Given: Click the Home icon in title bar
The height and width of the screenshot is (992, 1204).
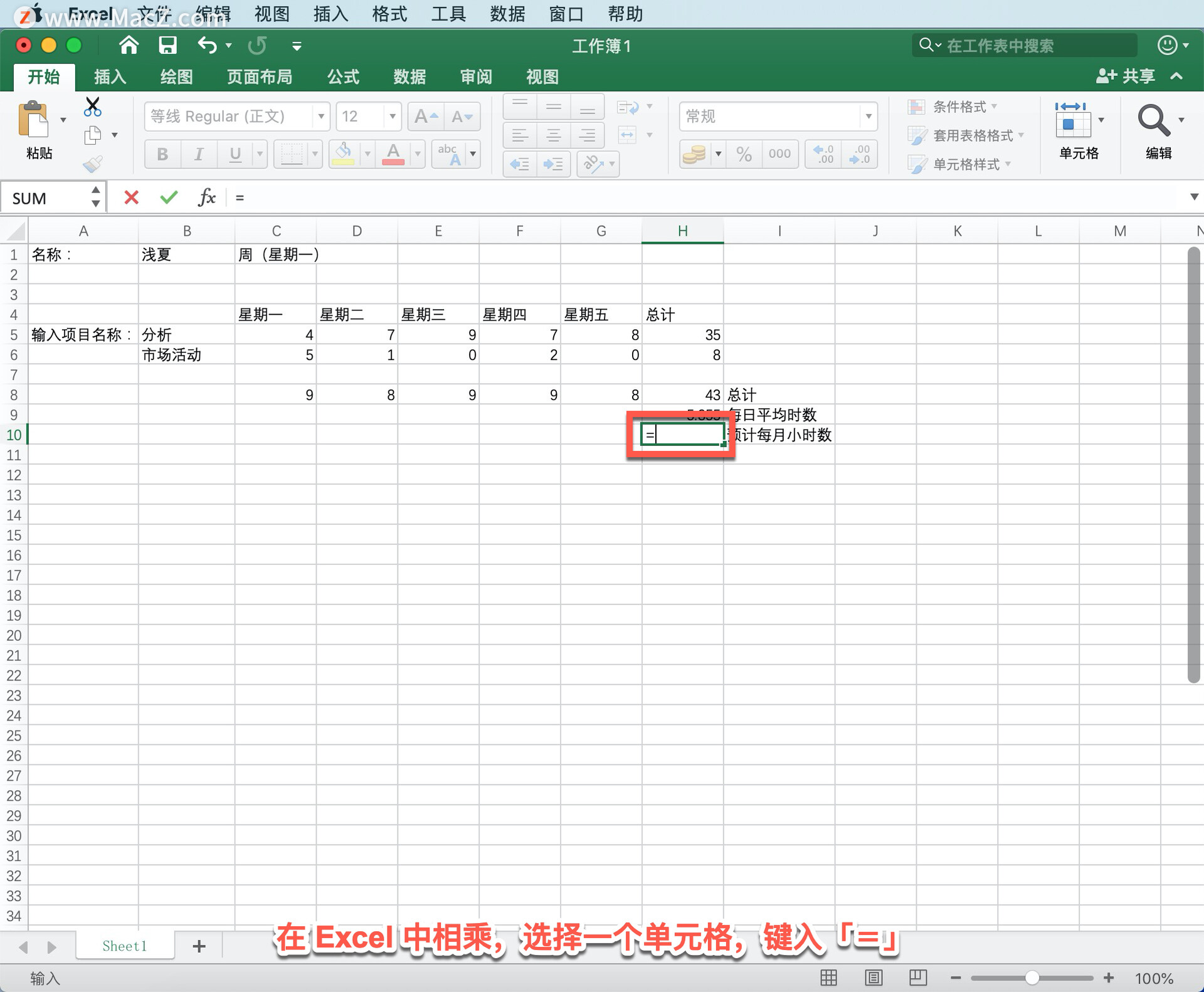Looking at the screenshot, I should point(129,45).
